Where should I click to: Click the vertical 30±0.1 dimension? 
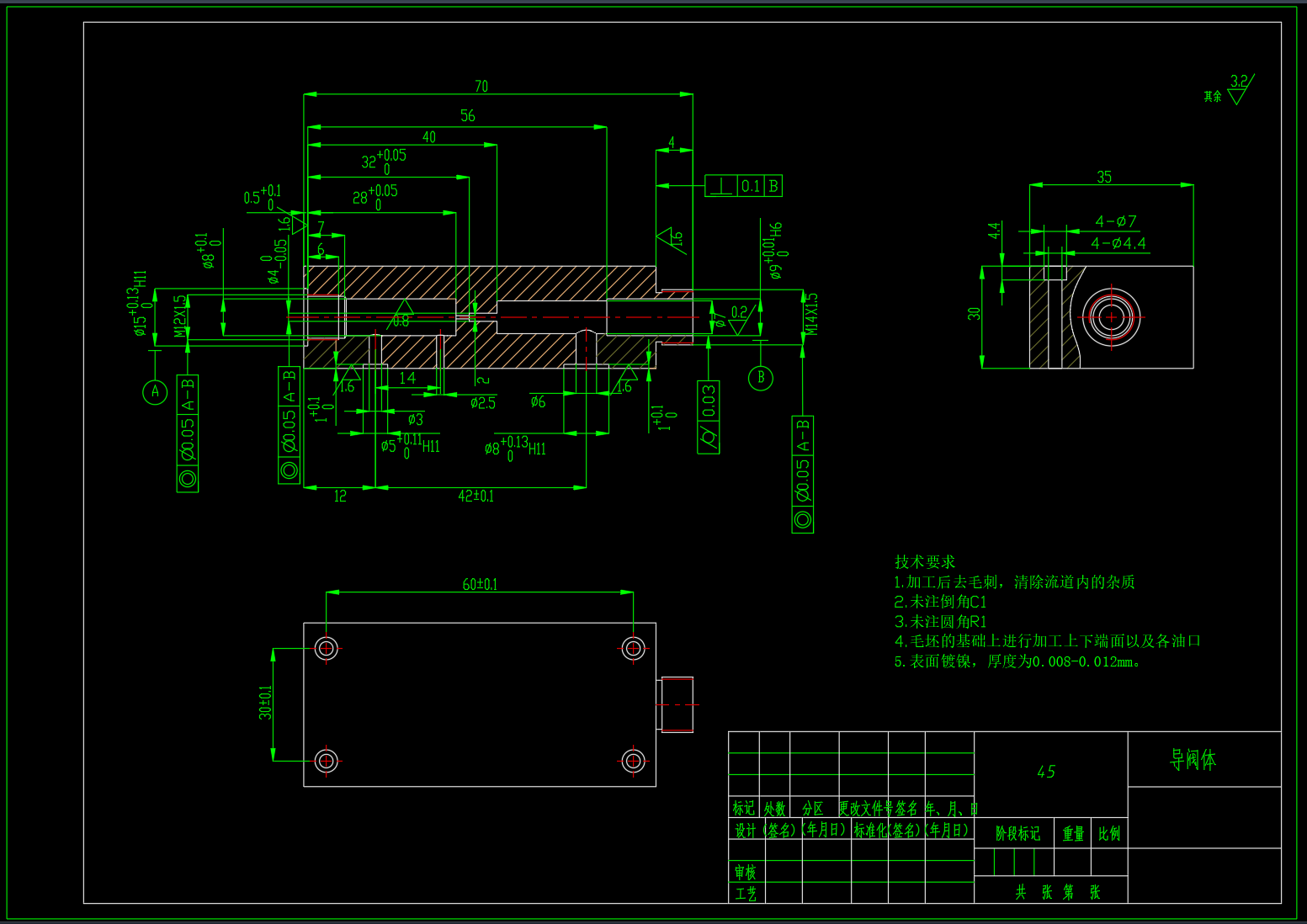pos(265,702)
